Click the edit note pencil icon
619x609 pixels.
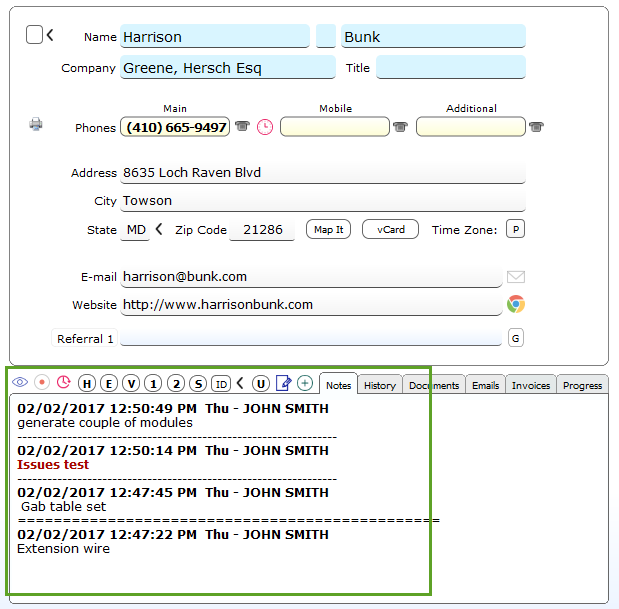[x=284, y=383]
